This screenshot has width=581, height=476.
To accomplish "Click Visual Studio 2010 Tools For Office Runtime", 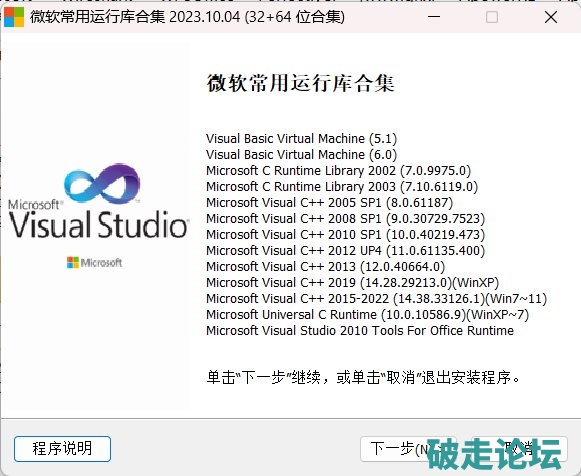I will (x=360, y=330).
